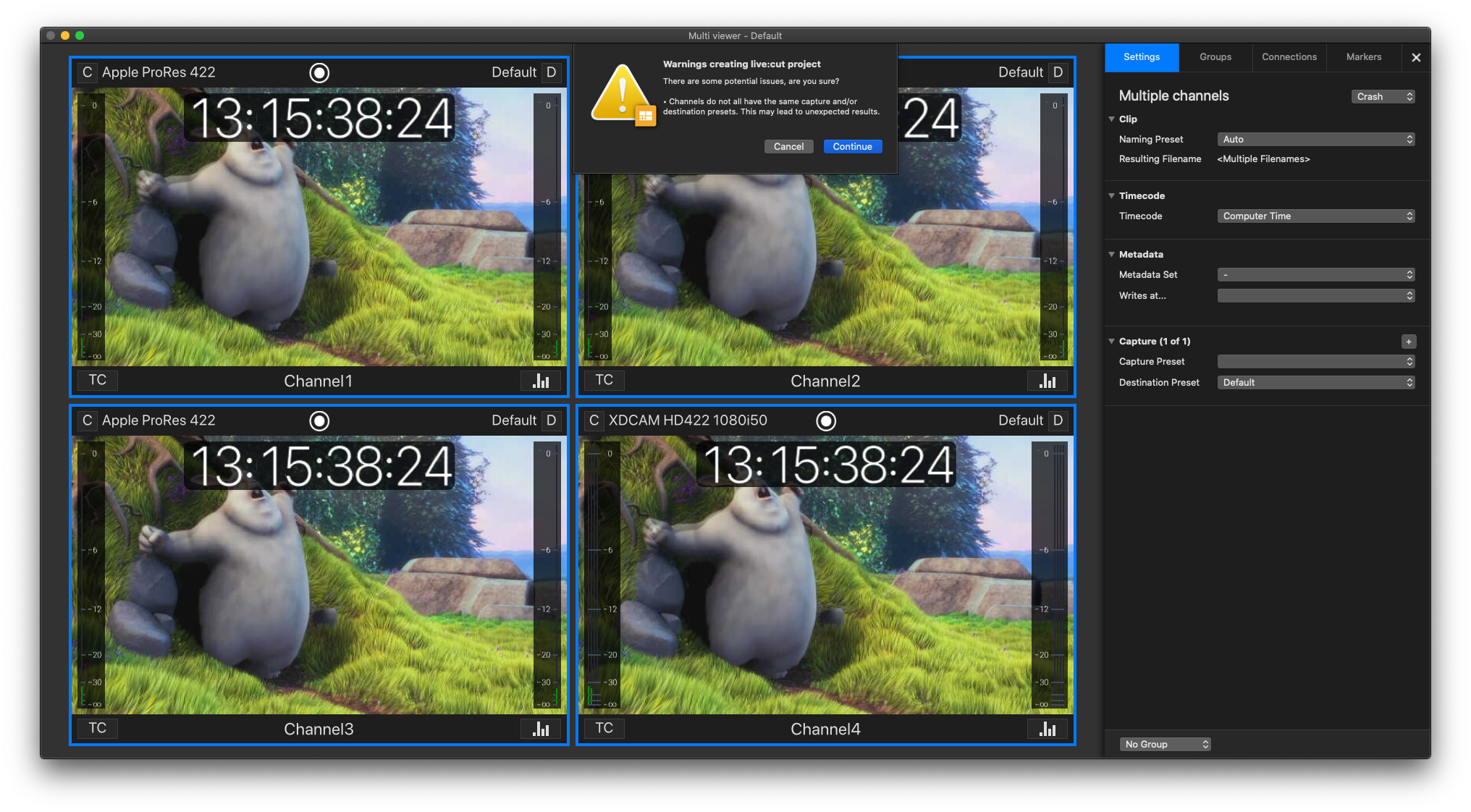Open the Timecode source dropdown

tap(1316, 216)
